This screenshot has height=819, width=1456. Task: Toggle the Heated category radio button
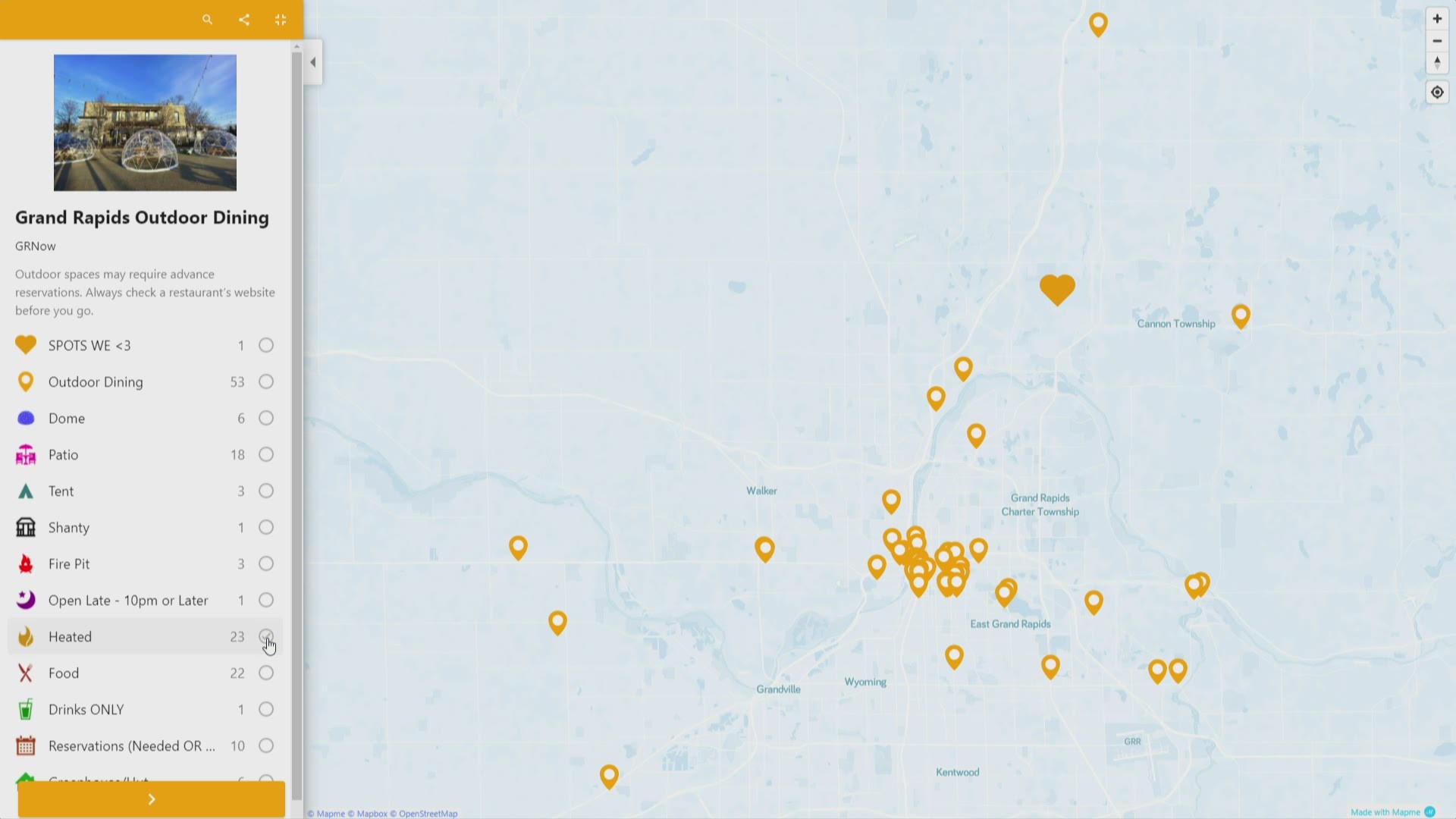[265, 635]
